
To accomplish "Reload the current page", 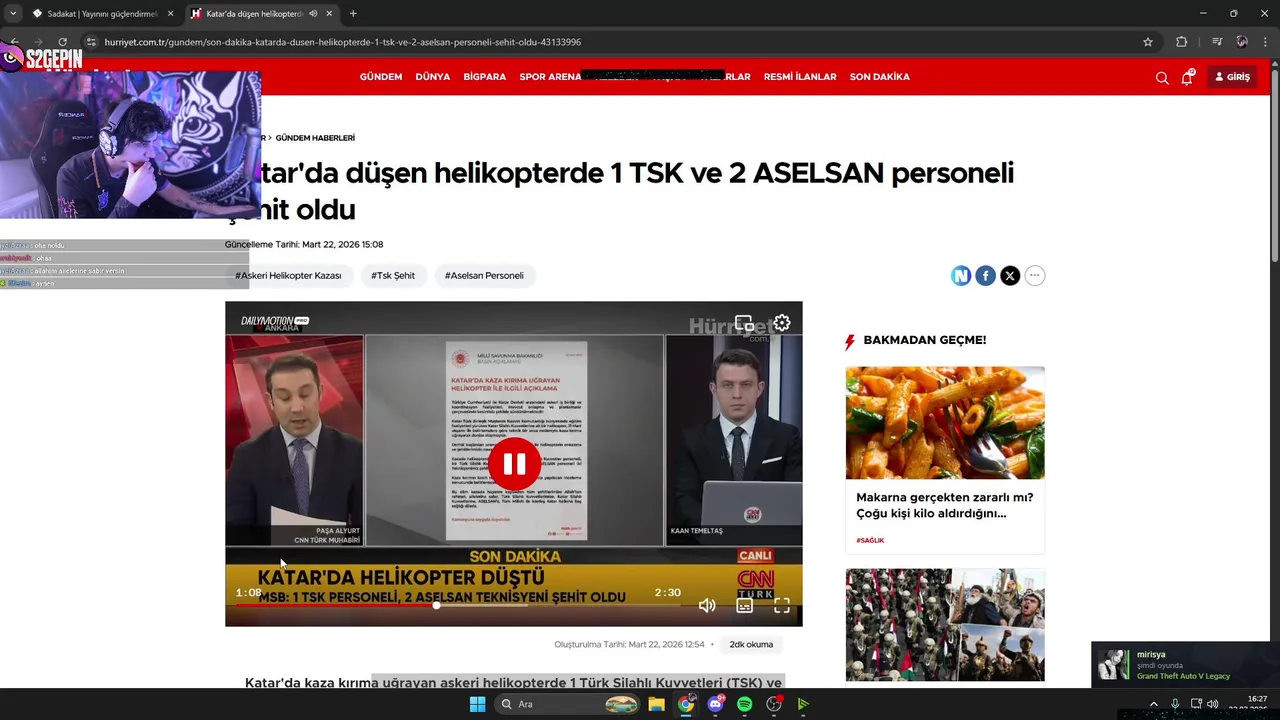I will (62, 42).
